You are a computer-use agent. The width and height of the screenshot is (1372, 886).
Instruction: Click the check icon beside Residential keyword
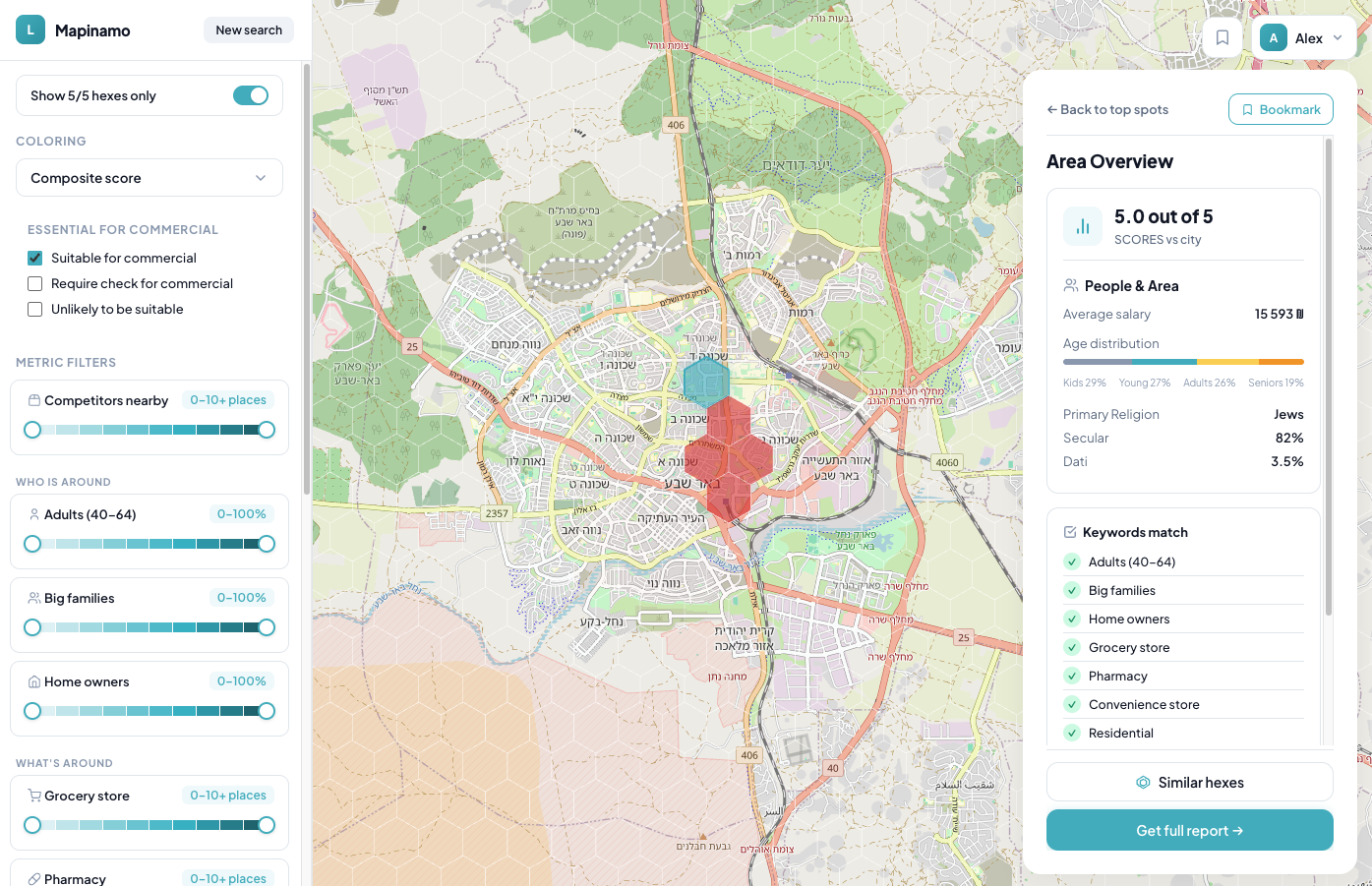(1072, 733)
